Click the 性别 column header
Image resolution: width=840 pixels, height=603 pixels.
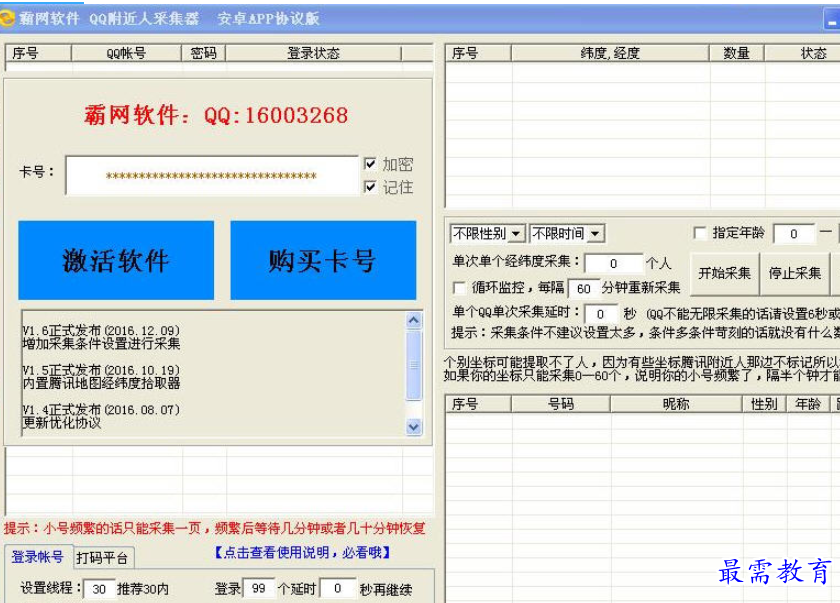(764, 404)
